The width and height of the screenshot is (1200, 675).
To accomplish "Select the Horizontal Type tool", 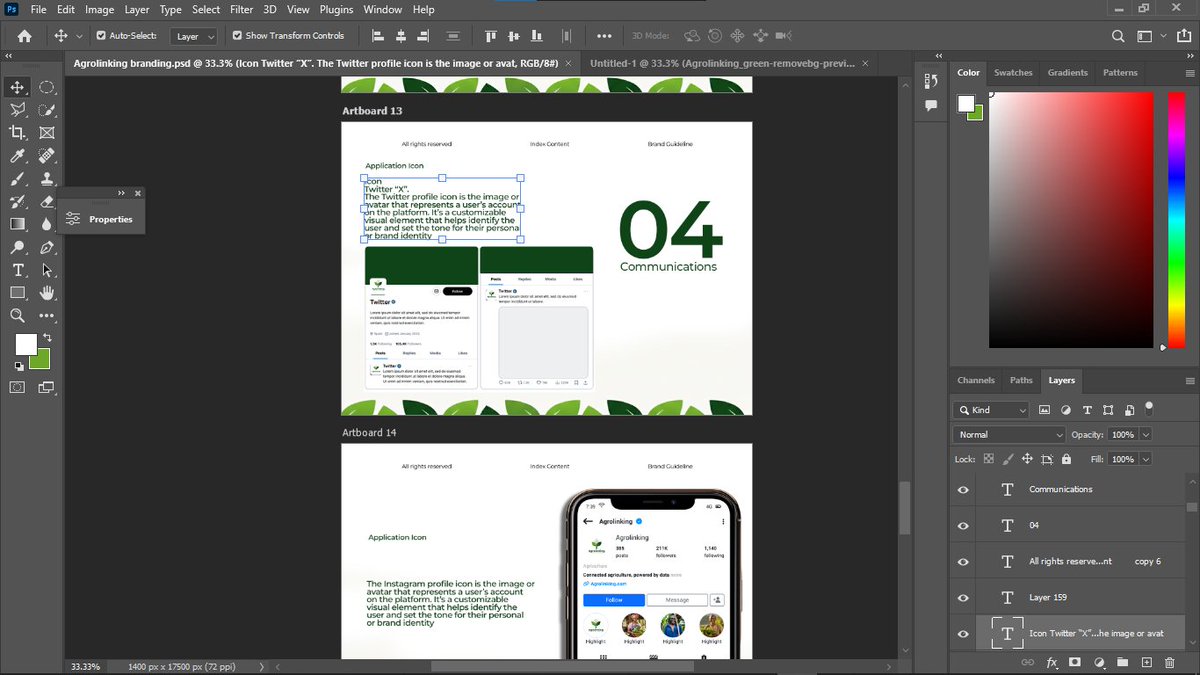I will 18,270.
